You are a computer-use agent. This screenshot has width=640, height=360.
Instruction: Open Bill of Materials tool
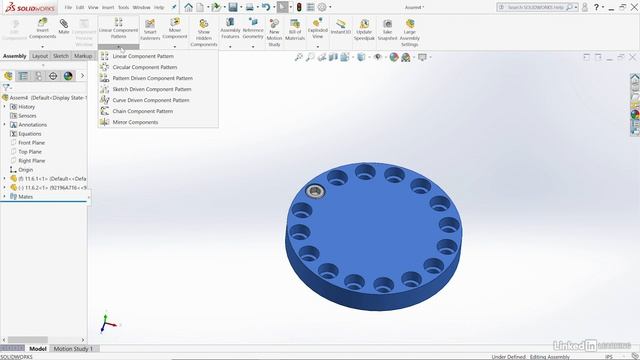tap(295, 30)
